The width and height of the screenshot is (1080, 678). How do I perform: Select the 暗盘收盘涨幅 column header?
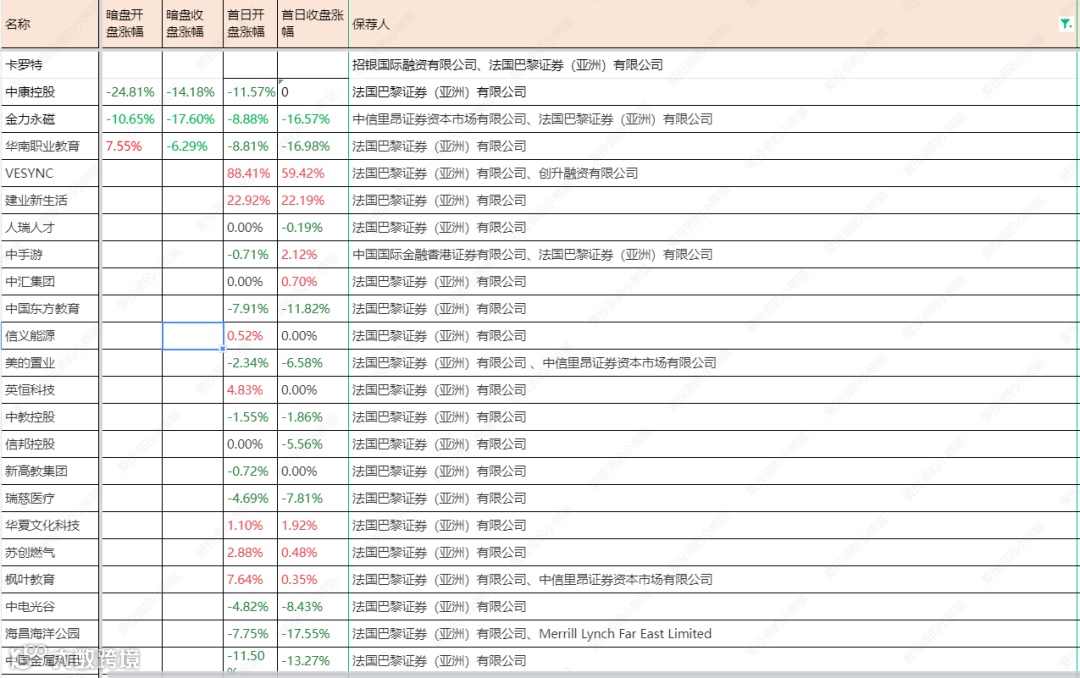pos(193,24)
